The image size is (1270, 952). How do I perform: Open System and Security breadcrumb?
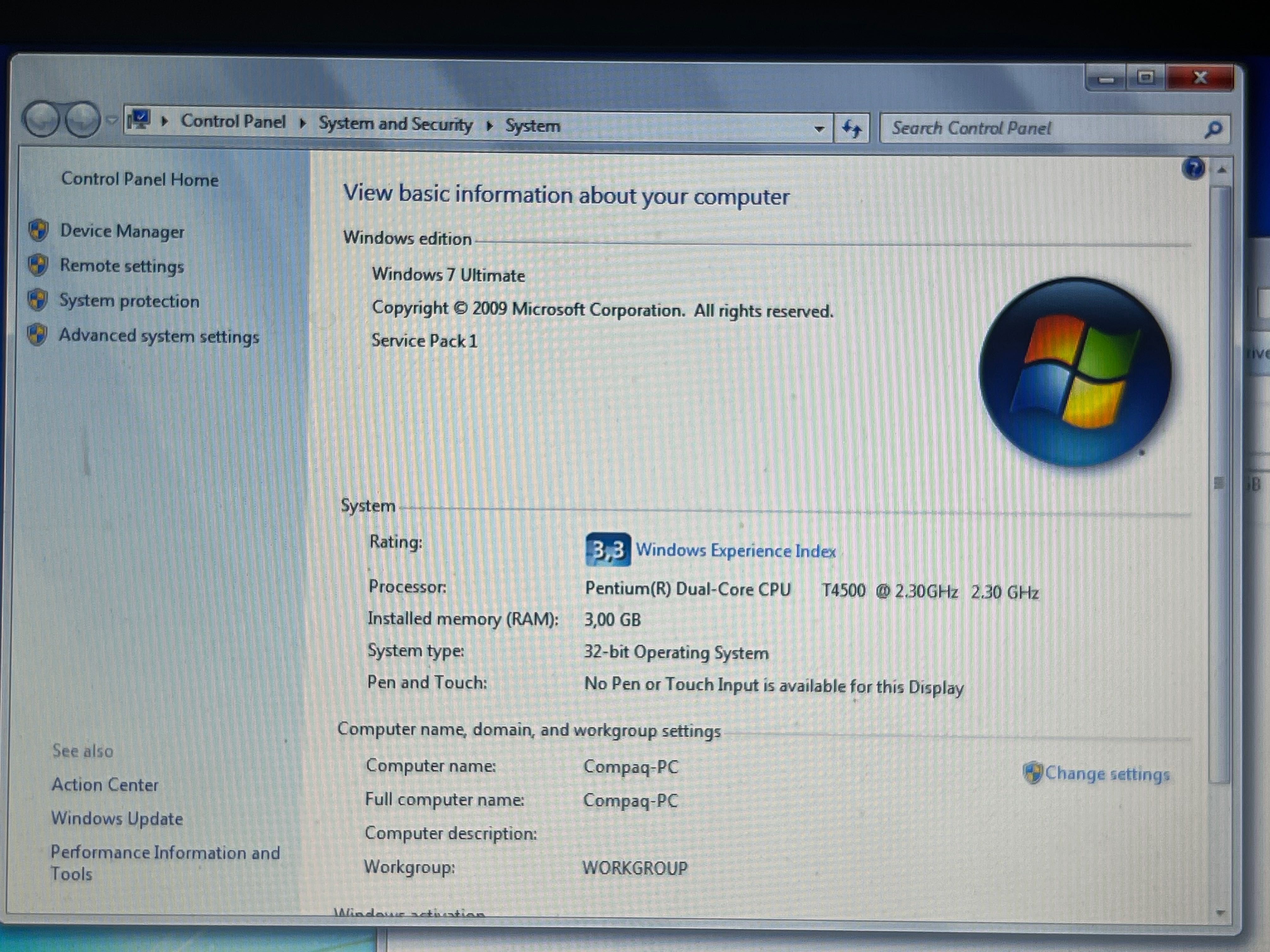396,124
